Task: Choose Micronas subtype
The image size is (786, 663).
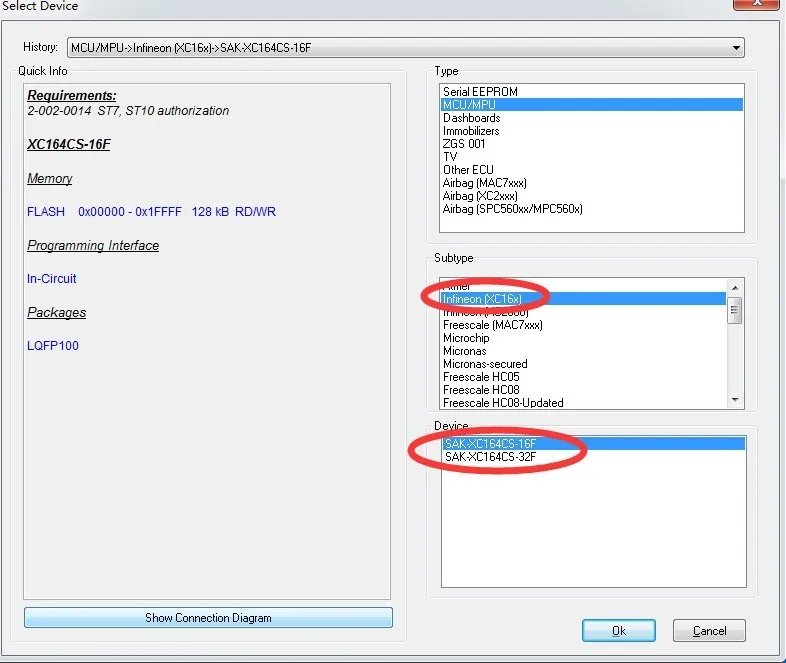Action: (583, 351)
